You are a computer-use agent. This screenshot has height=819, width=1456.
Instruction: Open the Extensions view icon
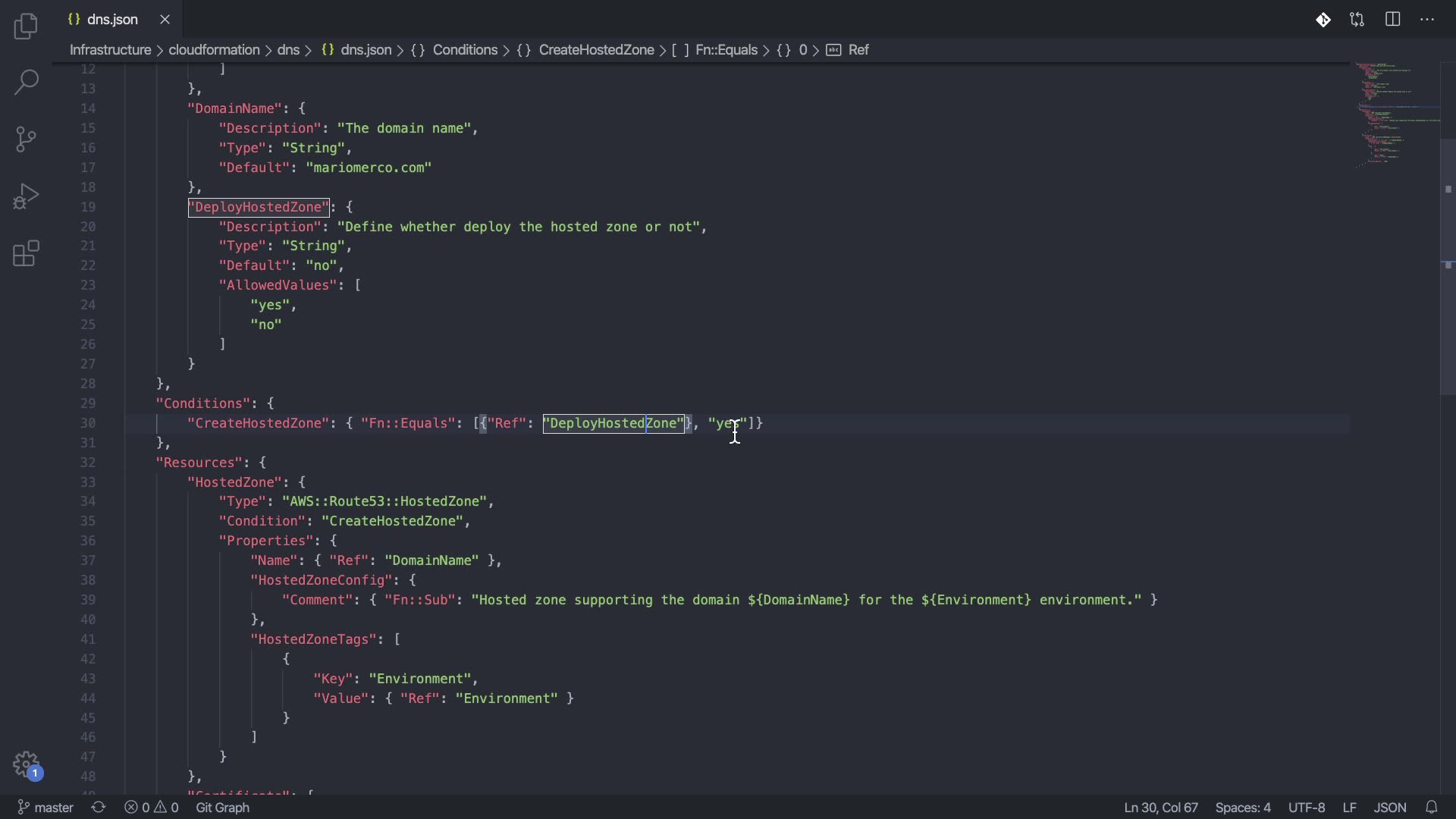click(26, 254)
